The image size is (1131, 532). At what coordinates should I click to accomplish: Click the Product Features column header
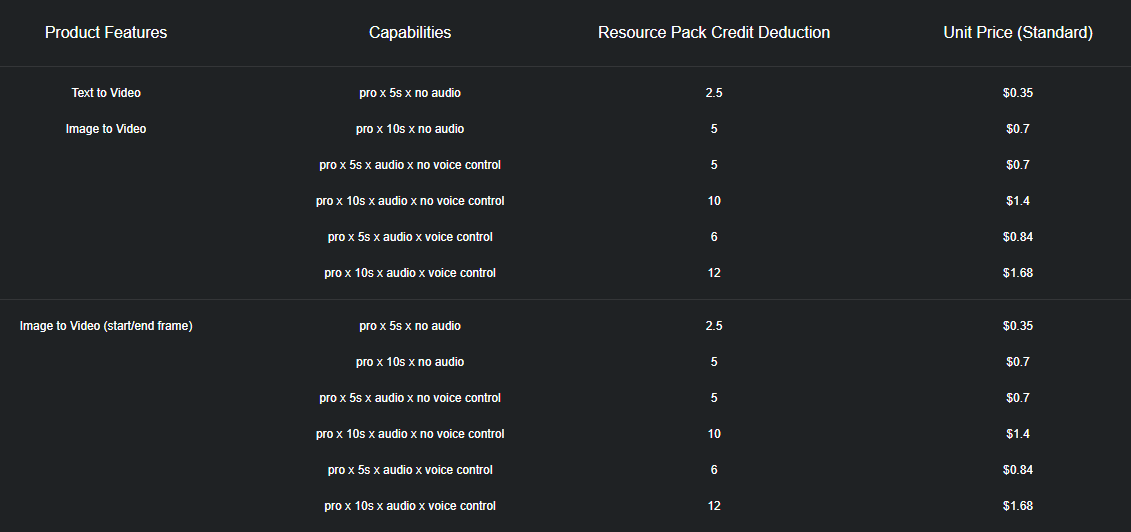[106, 33]
